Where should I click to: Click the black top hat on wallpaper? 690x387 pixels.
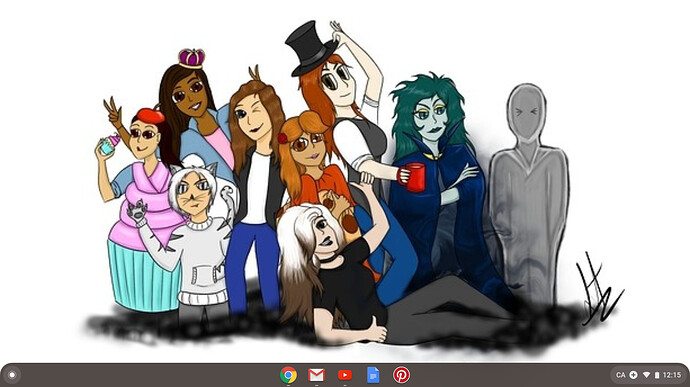point(310,48)
